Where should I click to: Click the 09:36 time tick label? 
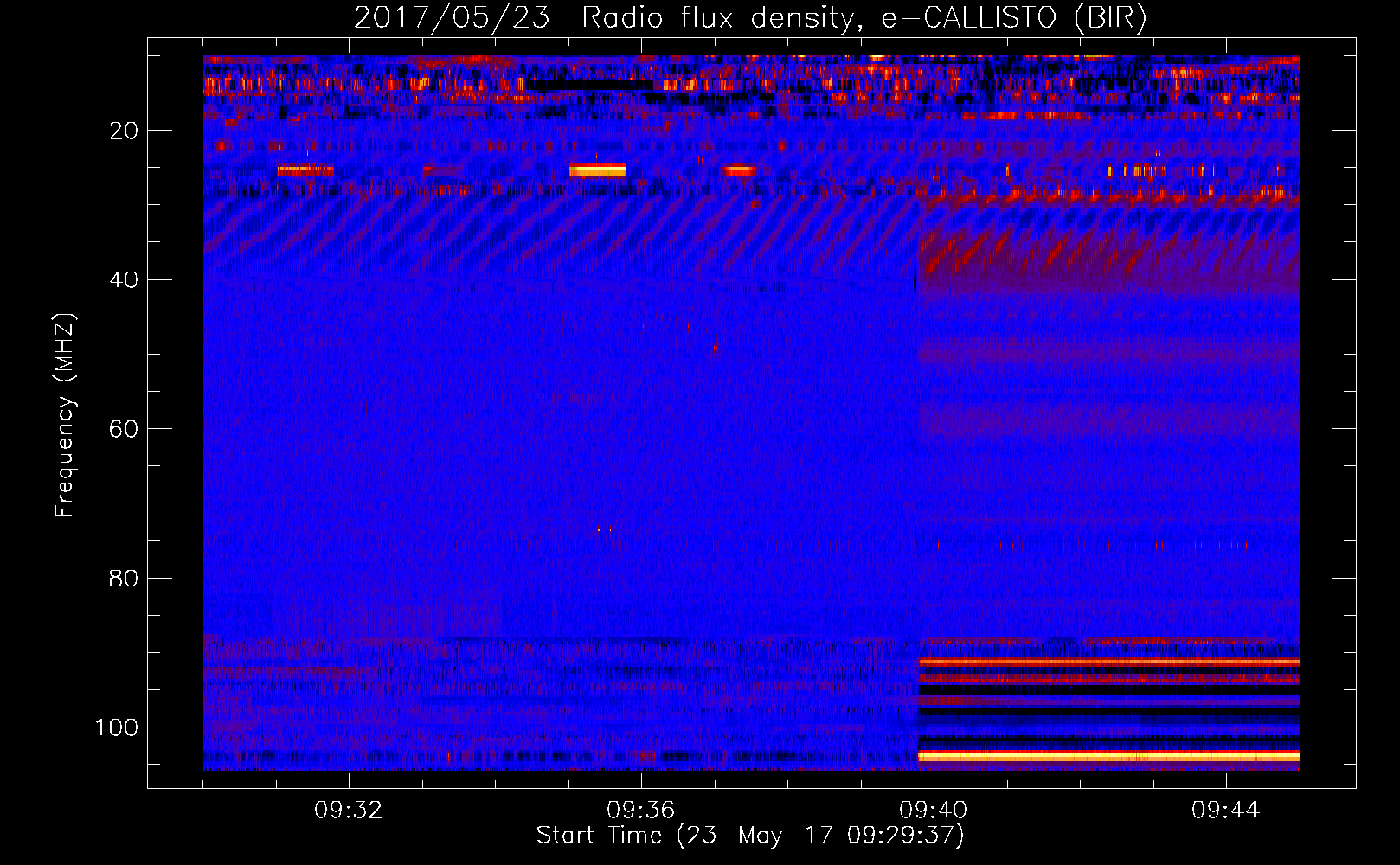pyautogui.click(x=641, y=811)
